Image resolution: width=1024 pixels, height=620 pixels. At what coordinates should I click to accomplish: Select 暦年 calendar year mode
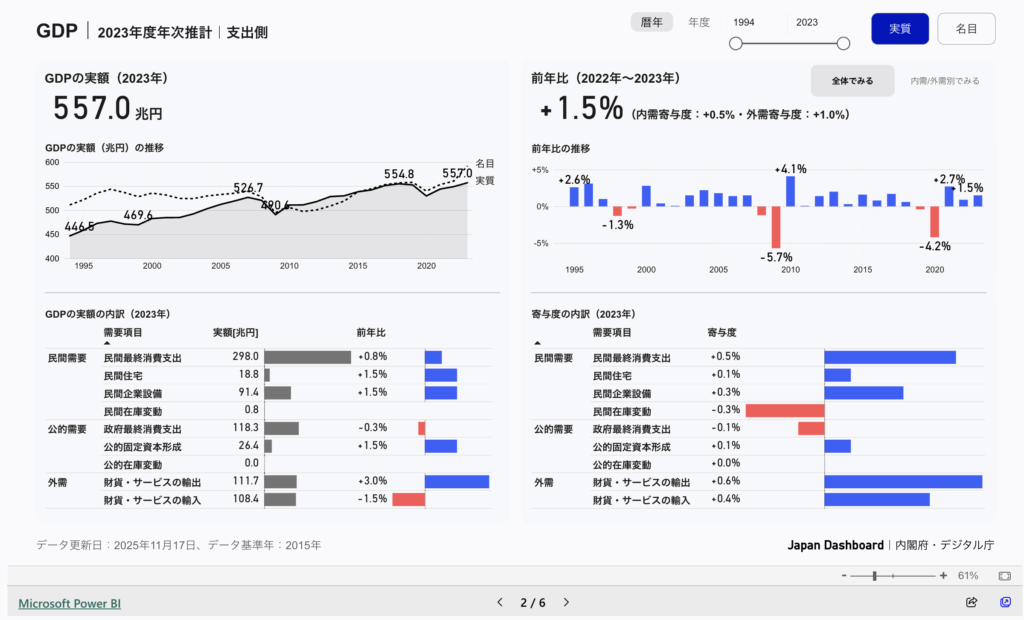[x=651, y=22]
